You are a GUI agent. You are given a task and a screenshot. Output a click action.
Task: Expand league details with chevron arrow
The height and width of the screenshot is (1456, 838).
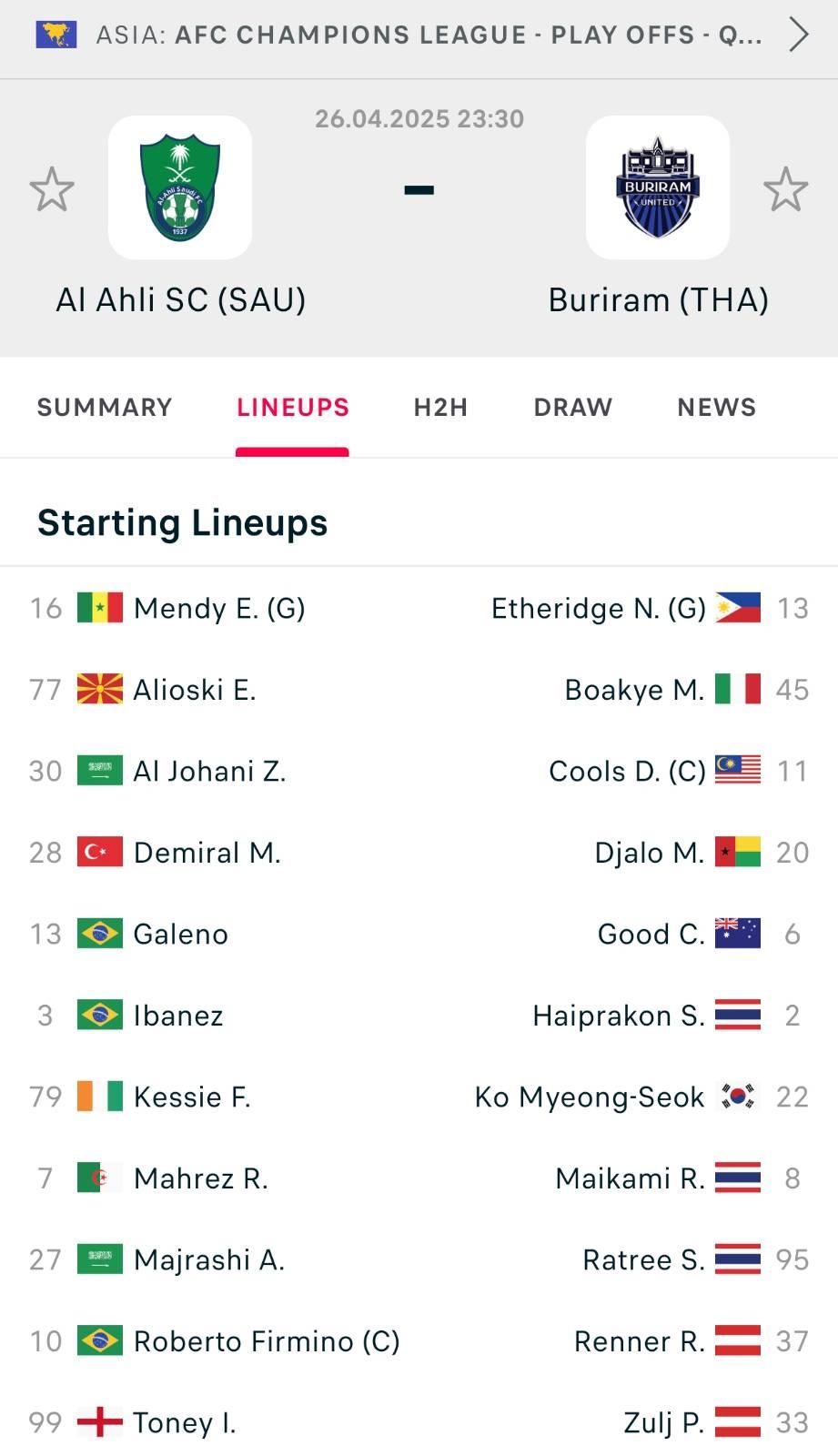798,35
